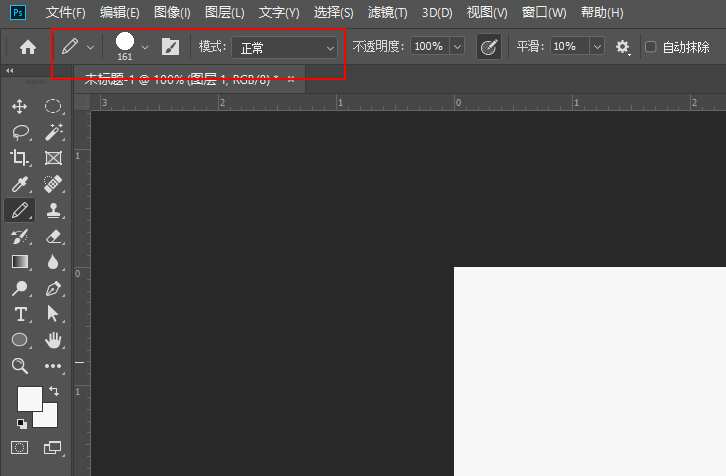Select the Path Selection tool

coord(53,313)
